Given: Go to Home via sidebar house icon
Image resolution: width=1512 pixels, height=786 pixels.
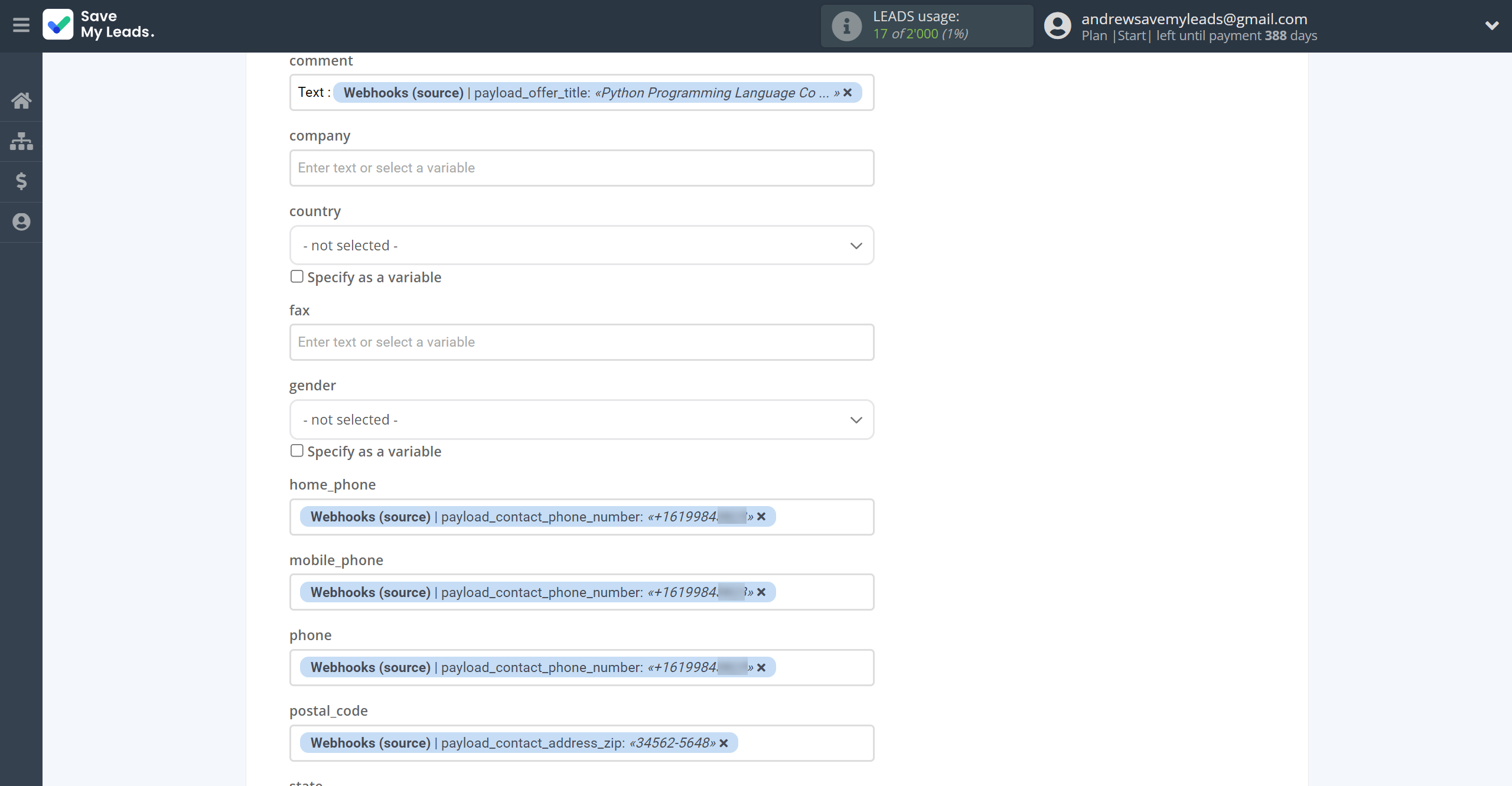Looking at the screenshot, I should click(21, 100).
